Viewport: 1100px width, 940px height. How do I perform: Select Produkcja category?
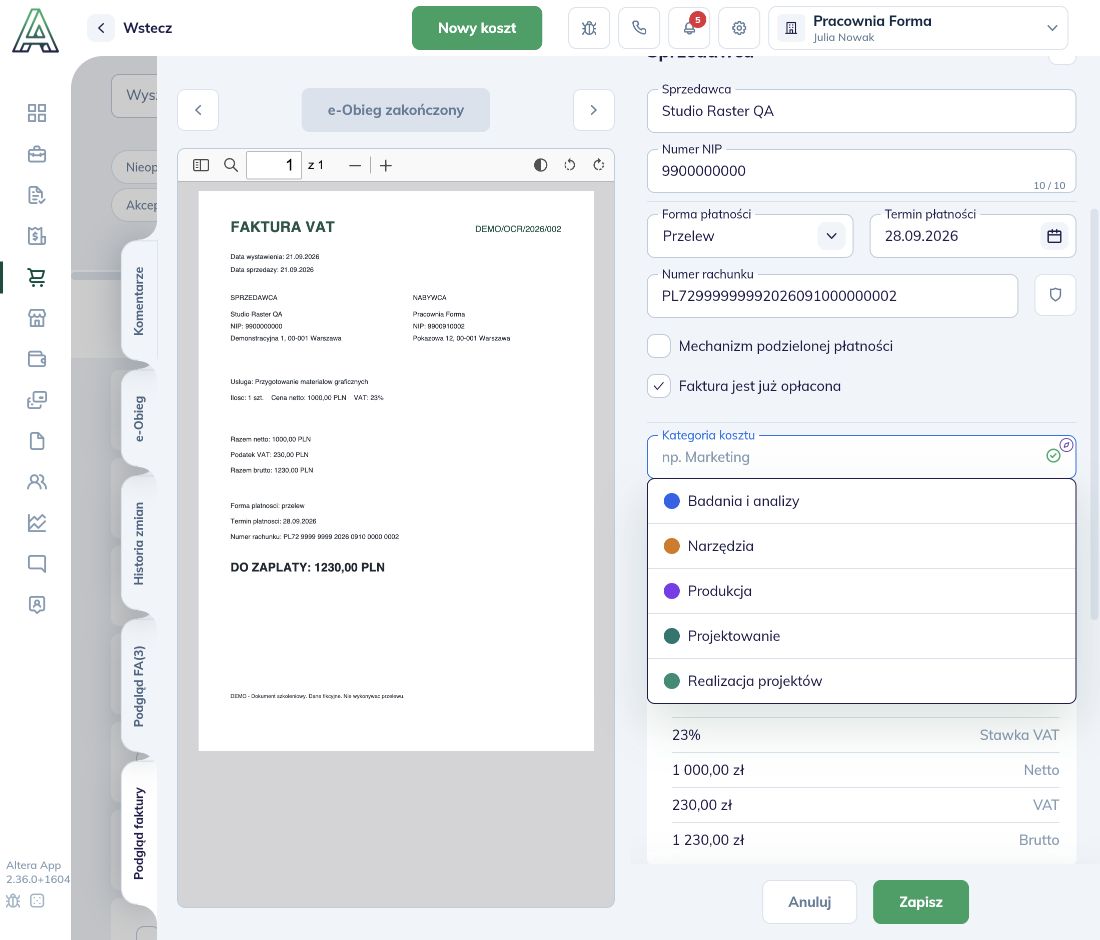coord(861,591)
